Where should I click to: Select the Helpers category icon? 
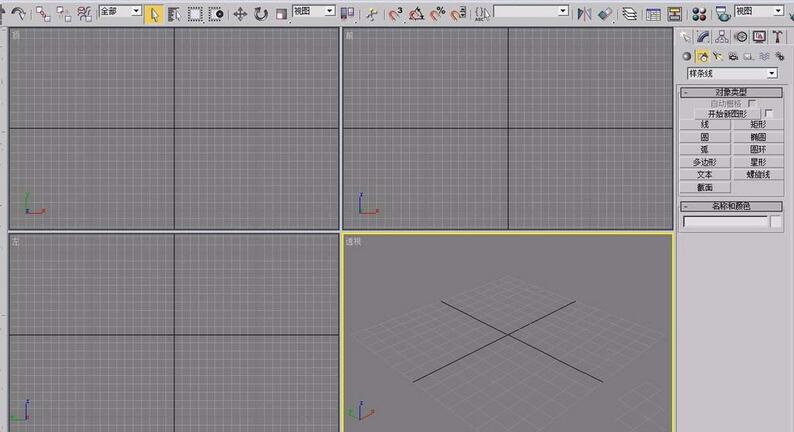748,56
